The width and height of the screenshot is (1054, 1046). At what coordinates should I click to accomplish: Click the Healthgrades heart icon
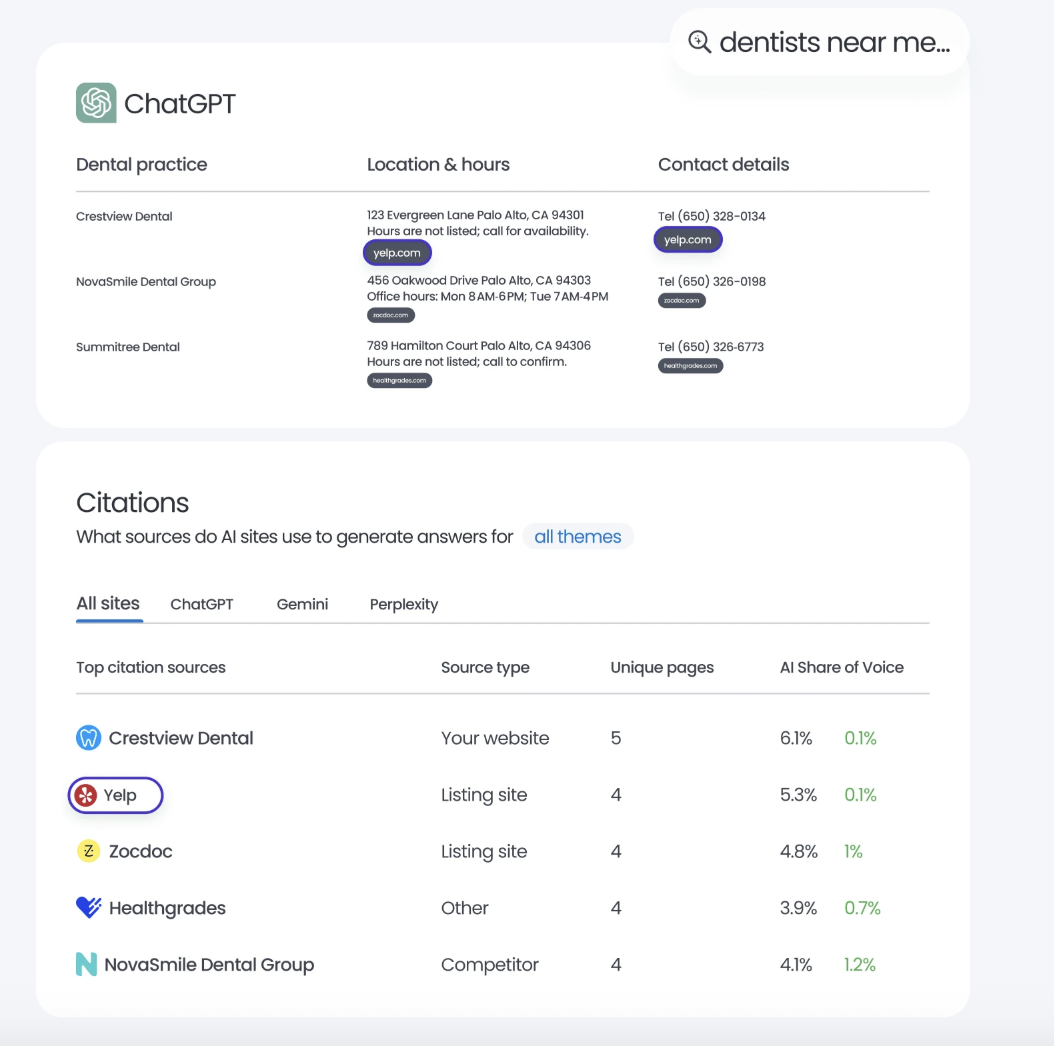tap(88, 908)
